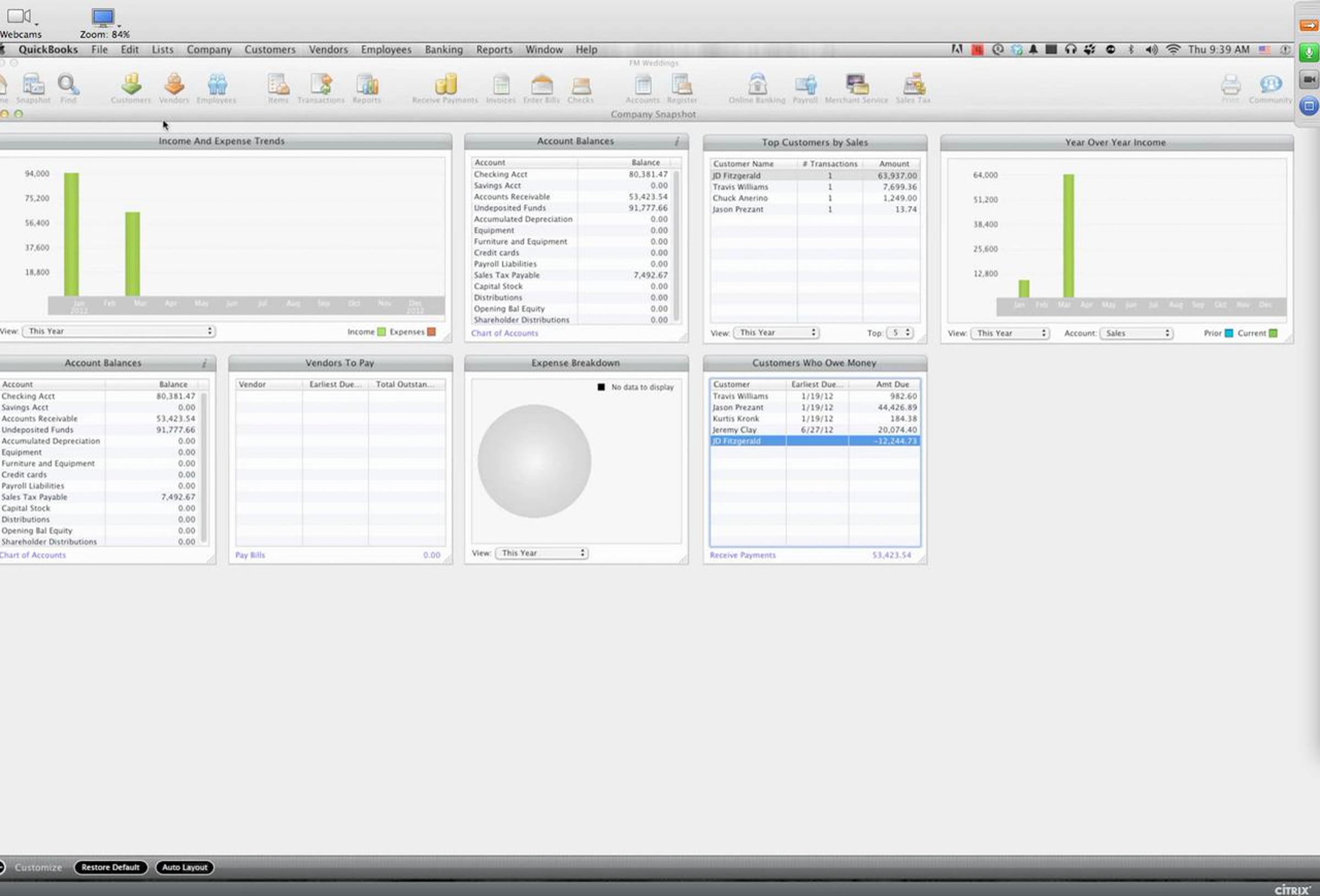
Task: Open the Sales Tax toolbar icon
Action: 913,88
